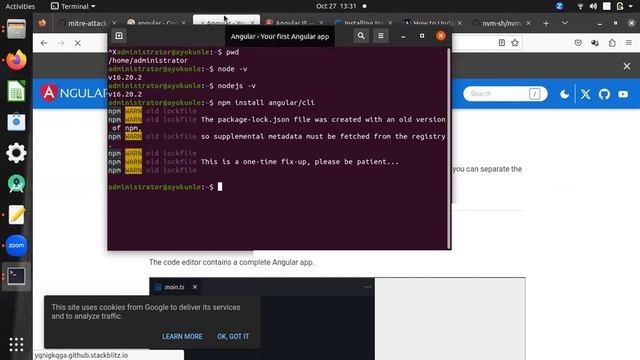
Task: Select main.ts editor tab
Action: [x=175, y=287]
